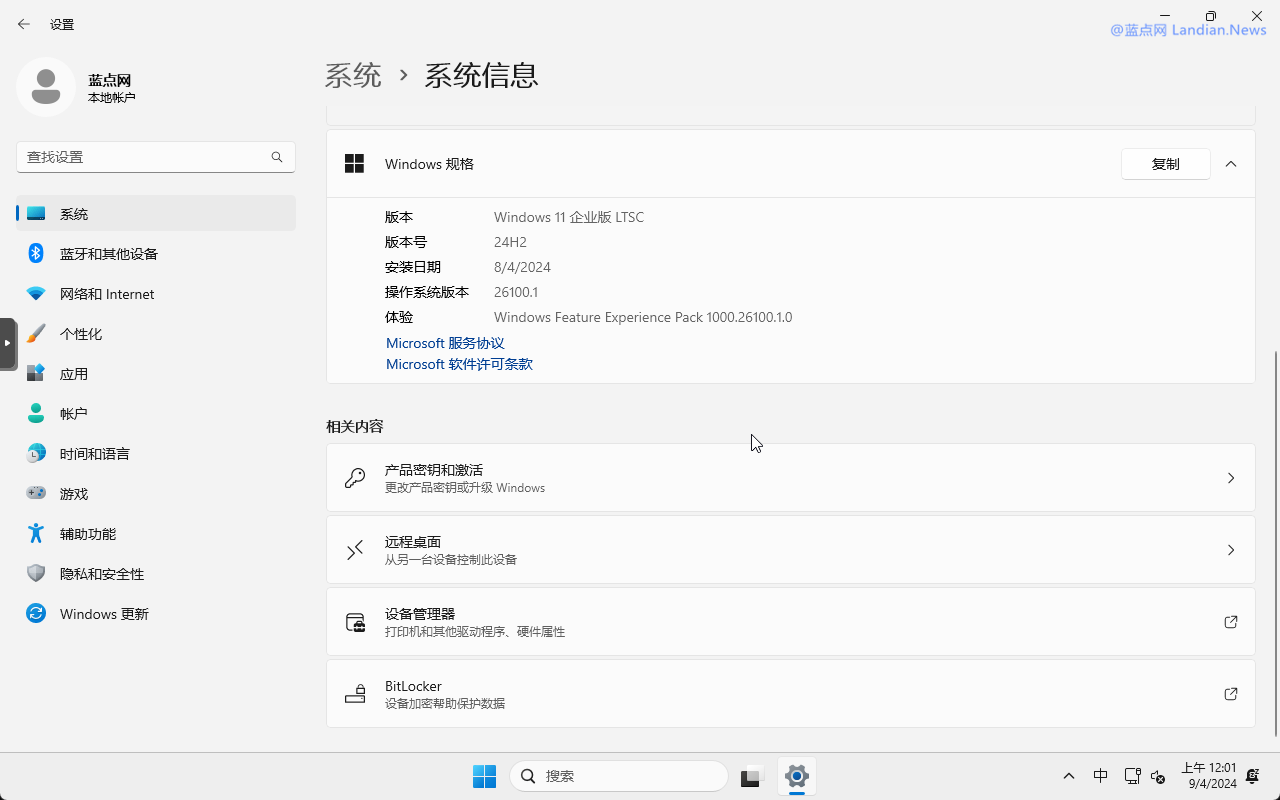Open the external link icon for 设备管理器
Image resolution: width=1280 pixels, height=800 pixels.
click(x=1231, y=622)
